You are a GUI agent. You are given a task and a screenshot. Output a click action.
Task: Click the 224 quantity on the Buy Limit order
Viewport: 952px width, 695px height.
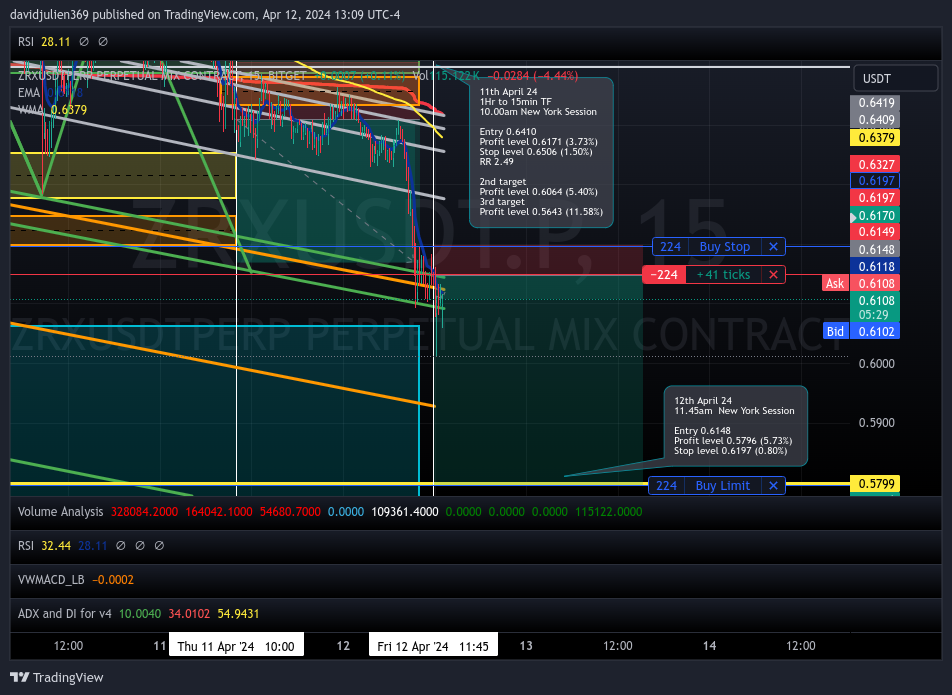667,486
